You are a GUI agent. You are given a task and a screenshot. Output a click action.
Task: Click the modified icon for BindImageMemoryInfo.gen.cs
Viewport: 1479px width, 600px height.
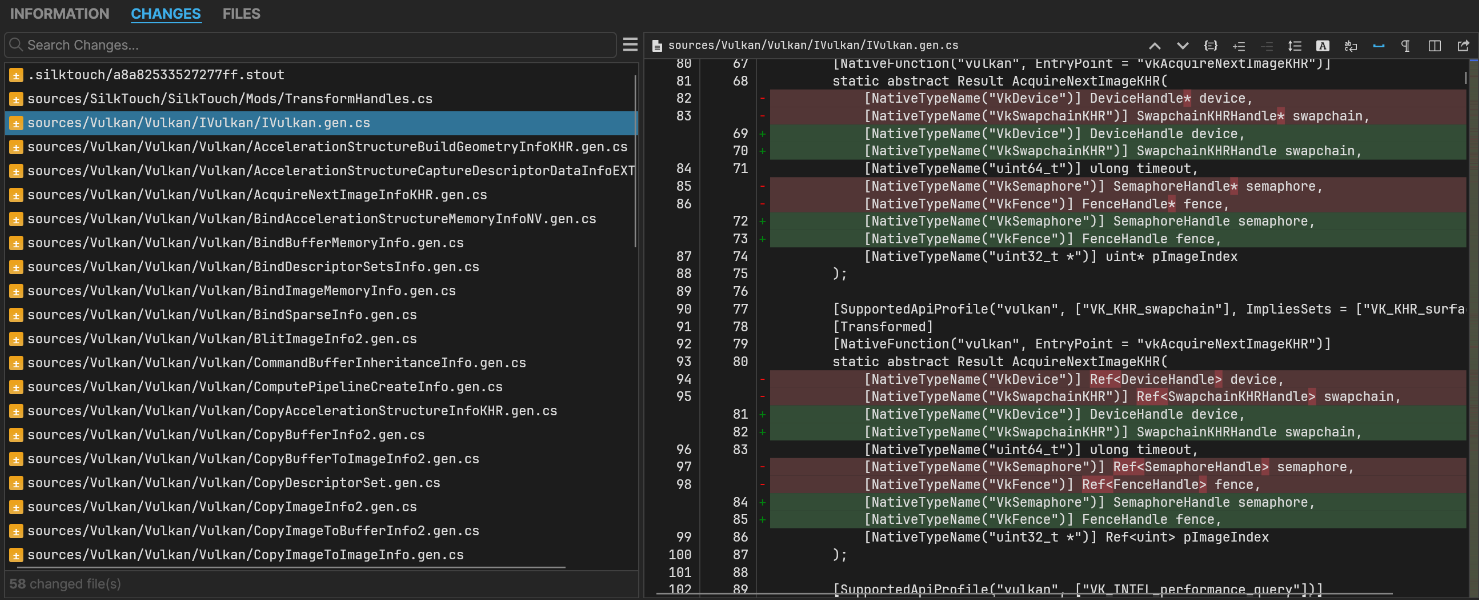16,291
